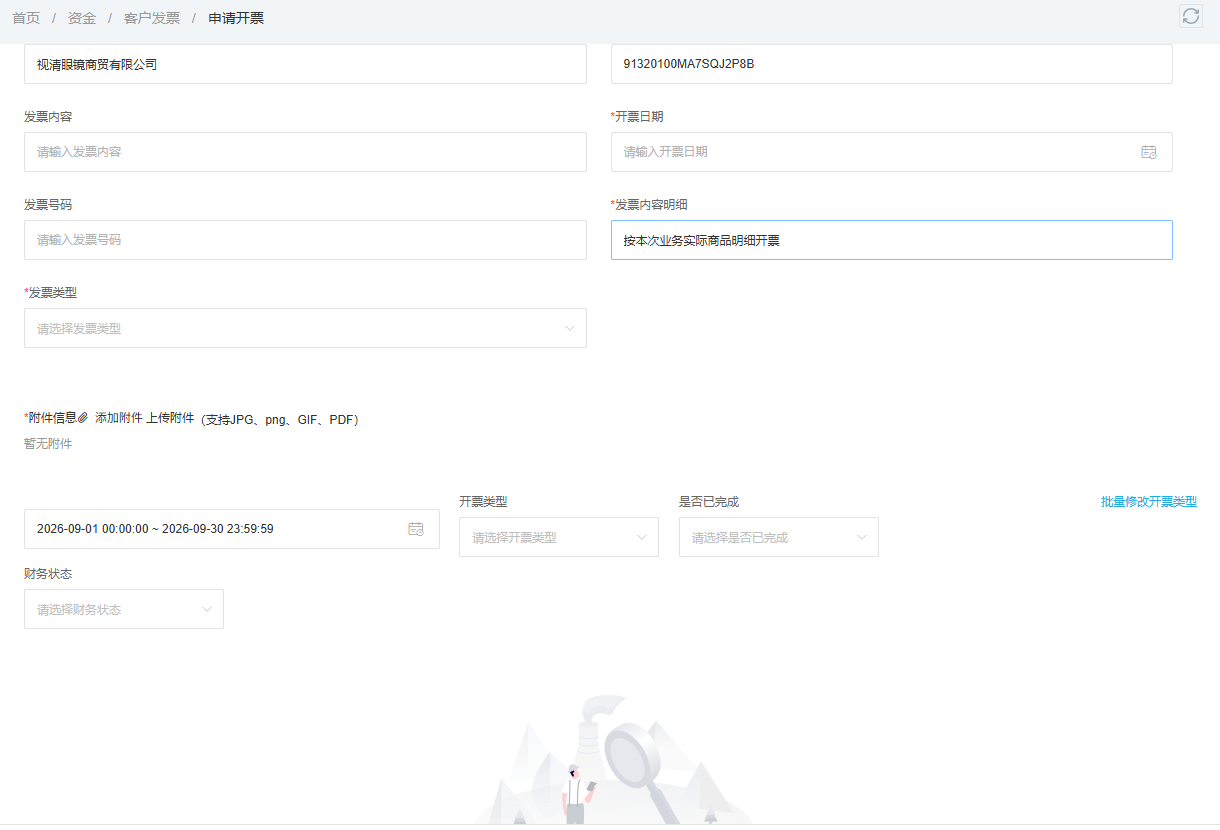Open the 开票类型 dropdown
Screen dimensions: 1220x830
pyautogui.click(x=558, y=537)
